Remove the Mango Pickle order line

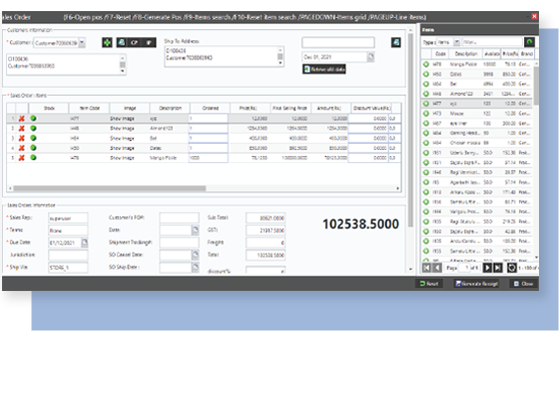(x=22, y=158)
